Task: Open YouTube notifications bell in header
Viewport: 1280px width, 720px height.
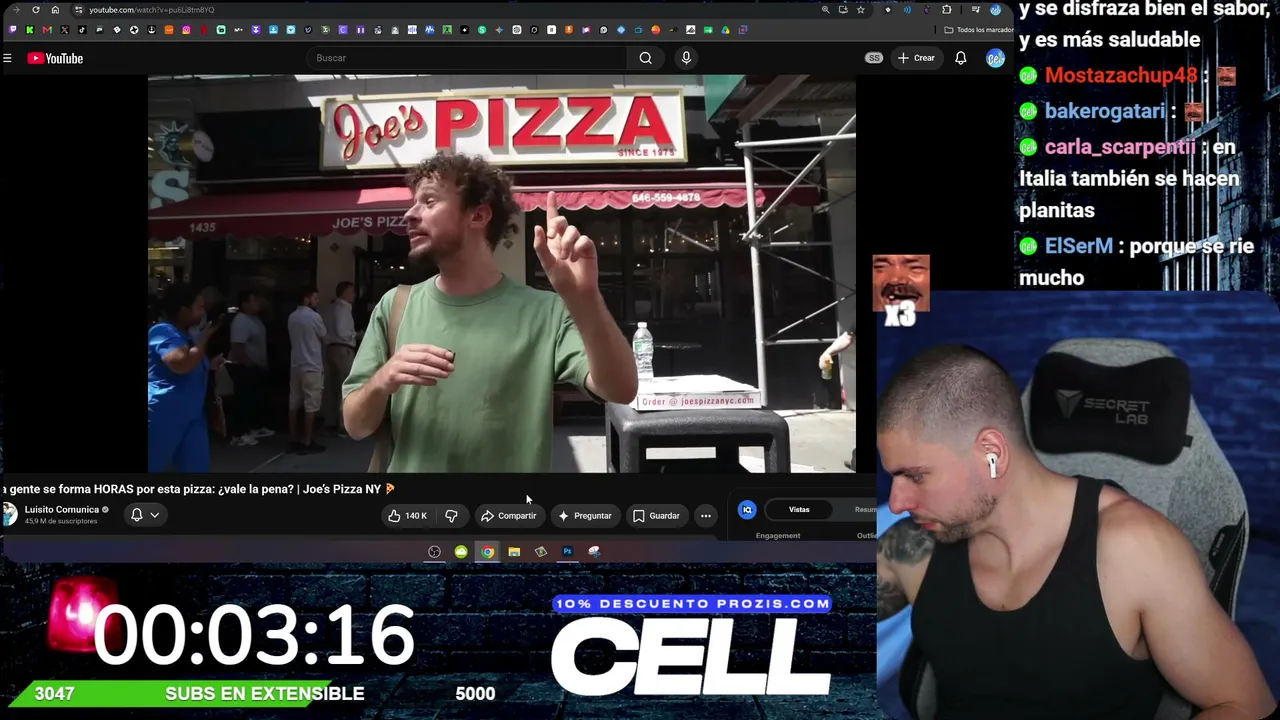Action: pos(961,58)
